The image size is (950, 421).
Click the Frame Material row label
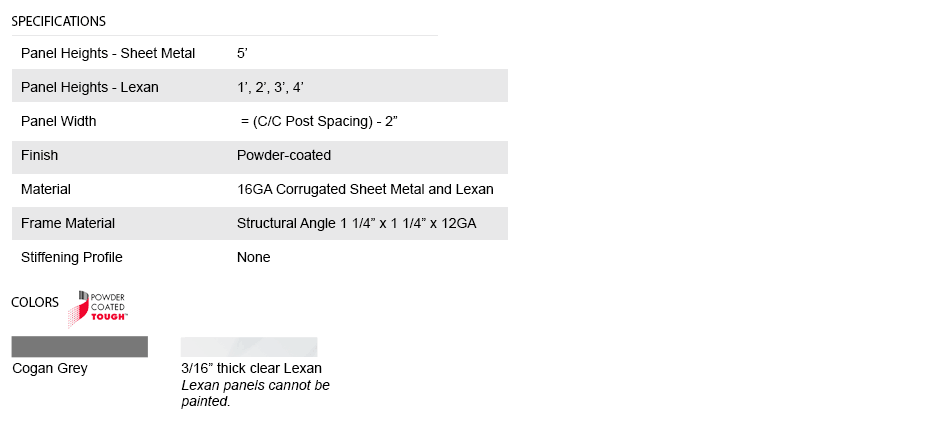[x=68, y=223]
